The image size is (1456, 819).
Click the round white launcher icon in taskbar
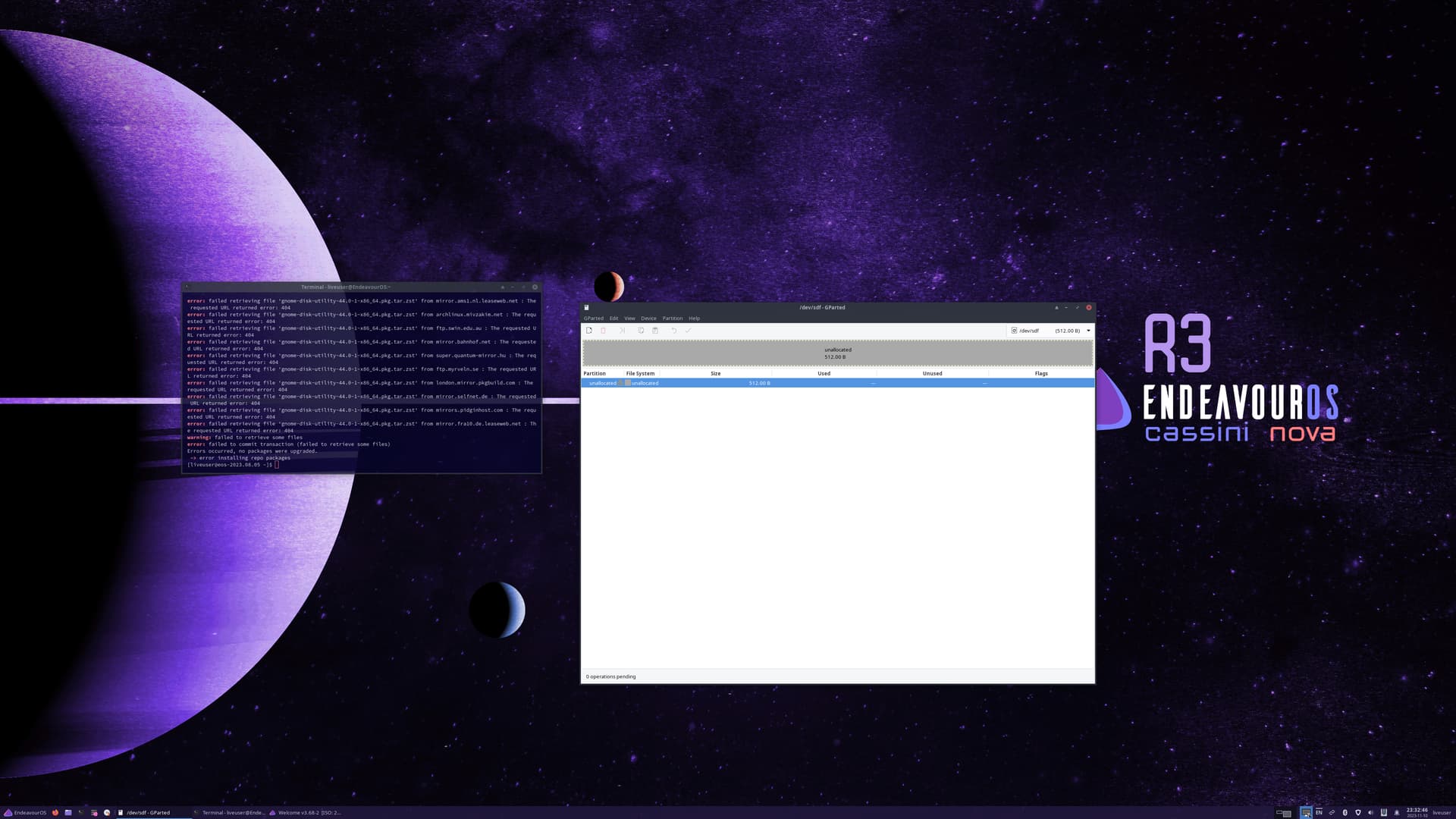[107, 812]
